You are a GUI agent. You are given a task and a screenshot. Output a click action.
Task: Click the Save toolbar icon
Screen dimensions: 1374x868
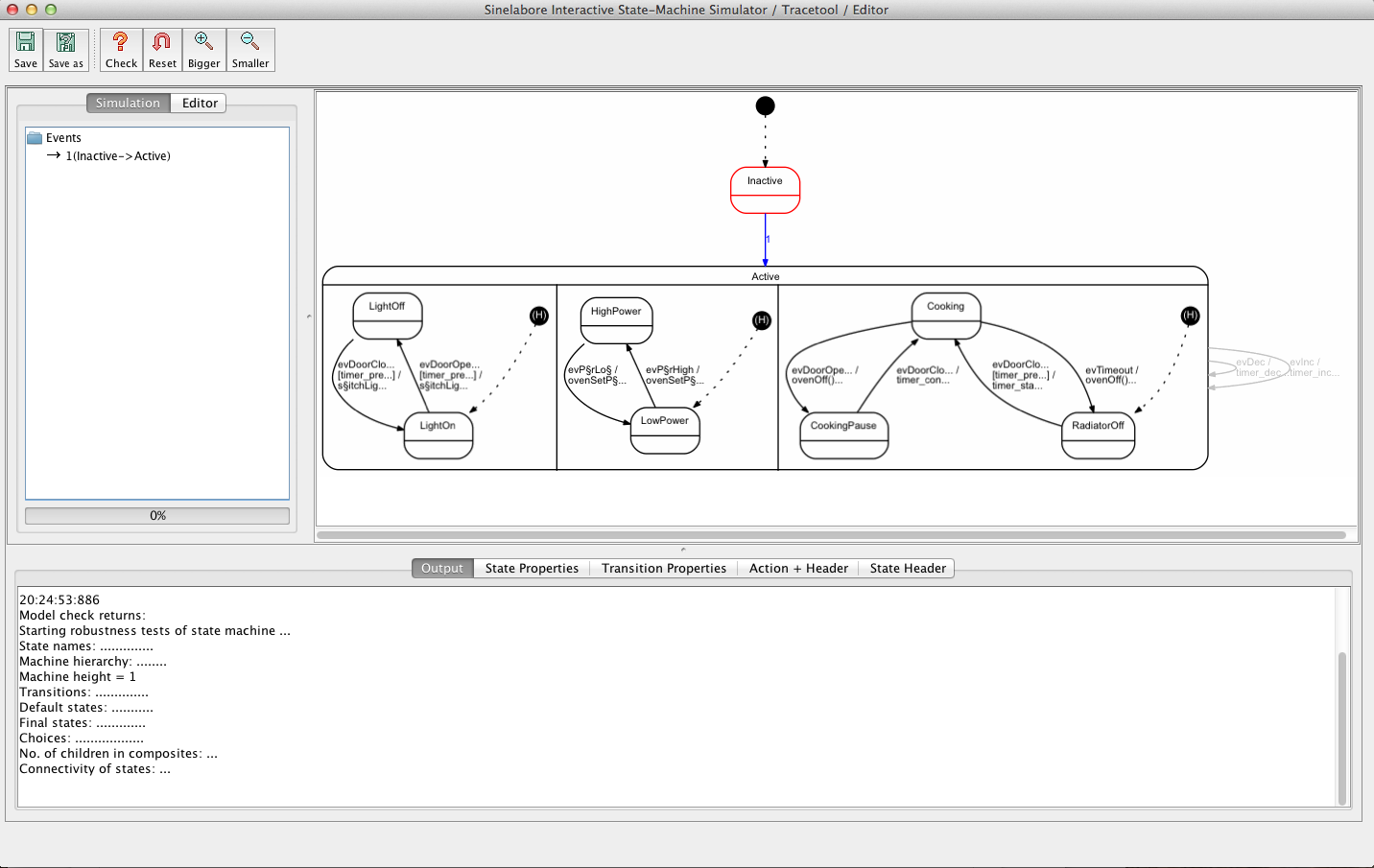pyautogui.click(x=26, y=50)
